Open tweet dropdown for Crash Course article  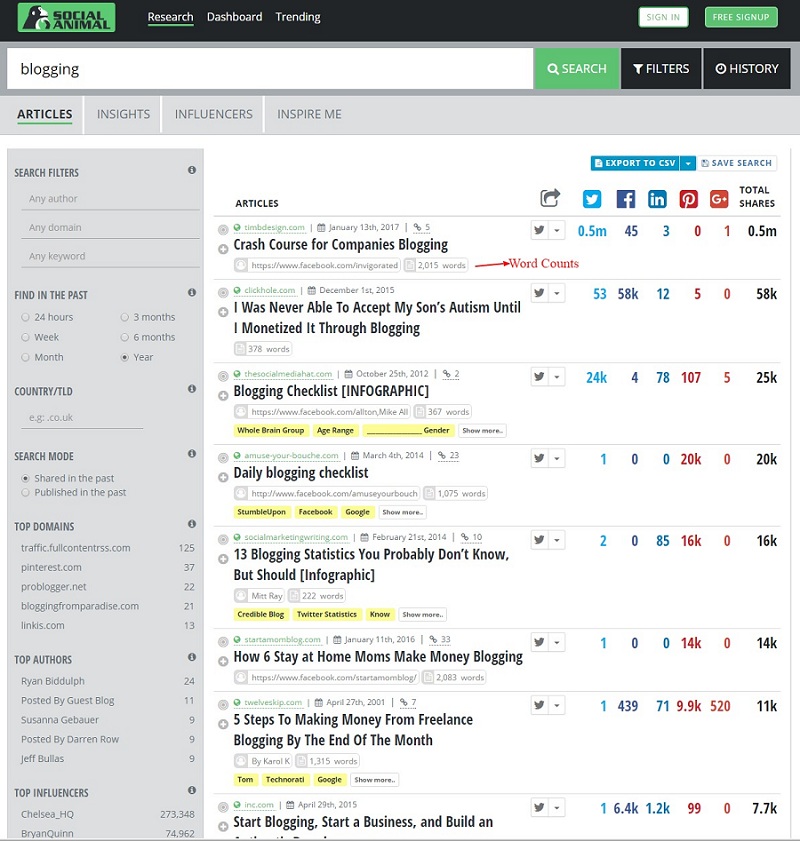[557, 231]
